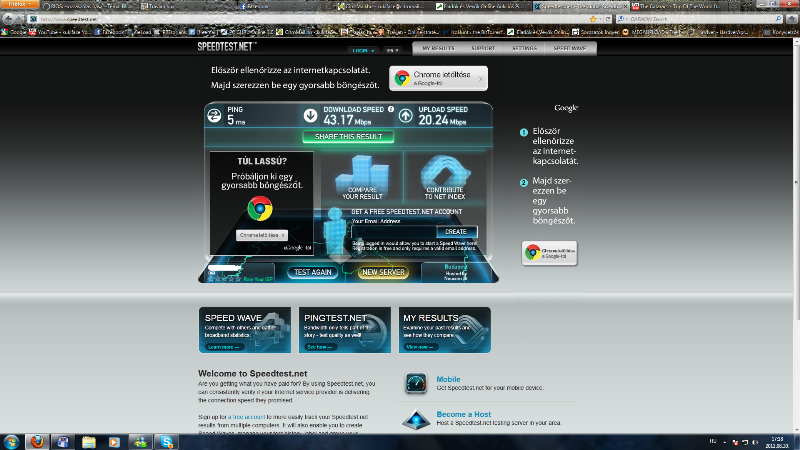Open the Firefox menu button
Viewport: 800px width, 450px height.
19,4
